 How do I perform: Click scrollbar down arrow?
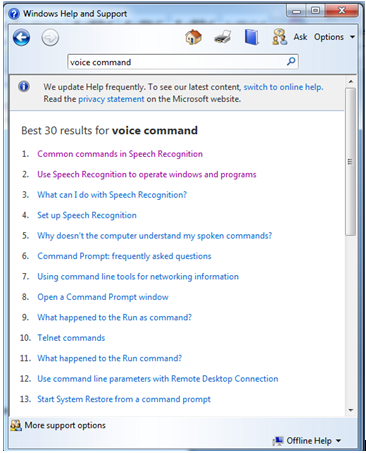tap(350, 410)
